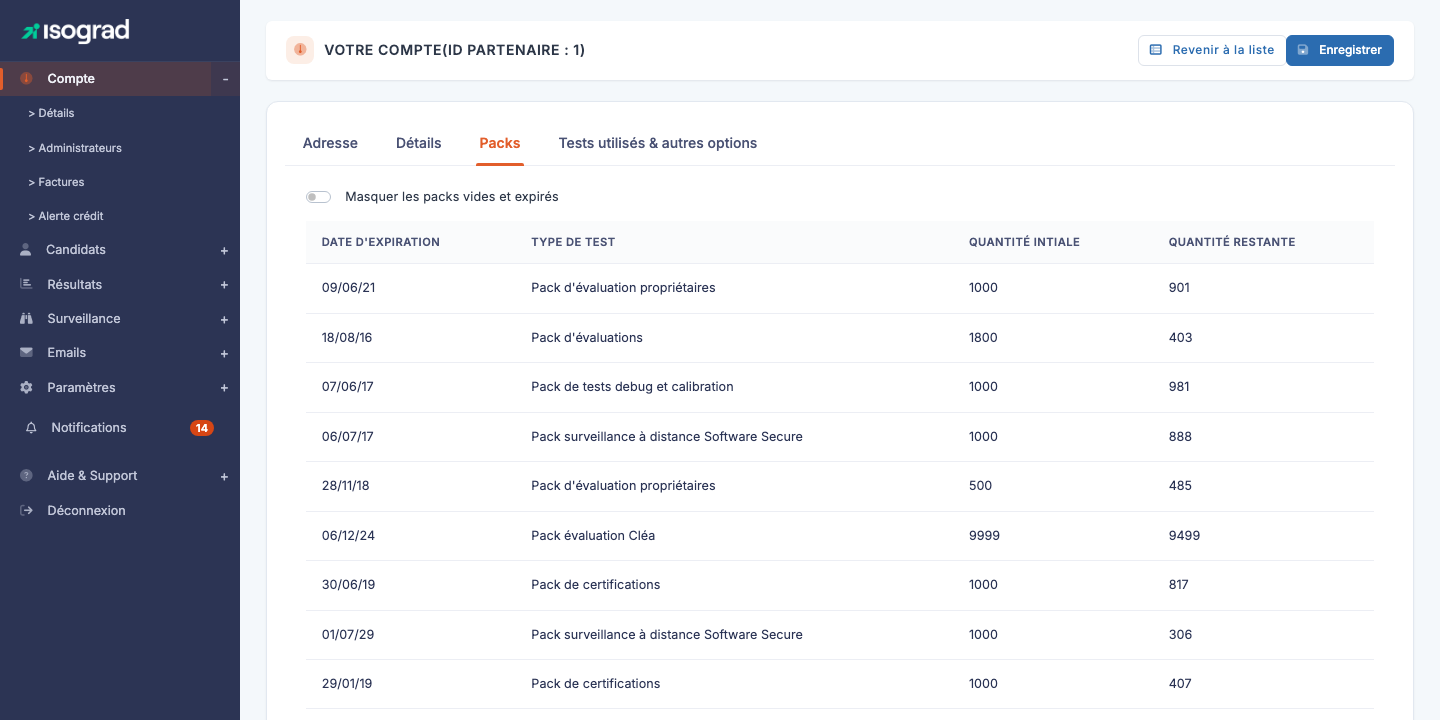Image resolution: width=1440 pixels, height=720 pixels.
Task: Click the initial quantity 9999
Action: (x=984, y=536)
